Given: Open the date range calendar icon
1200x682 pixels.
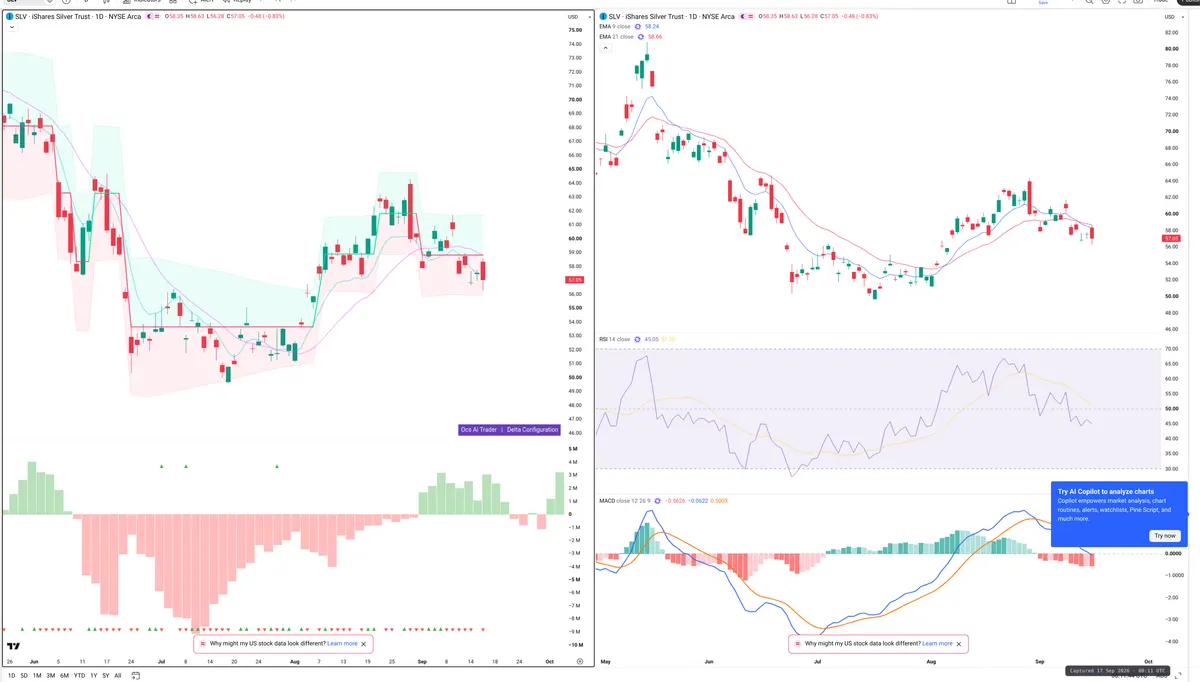Looking at the screenshot, I should pyautogui.click(x=135, y=676).
